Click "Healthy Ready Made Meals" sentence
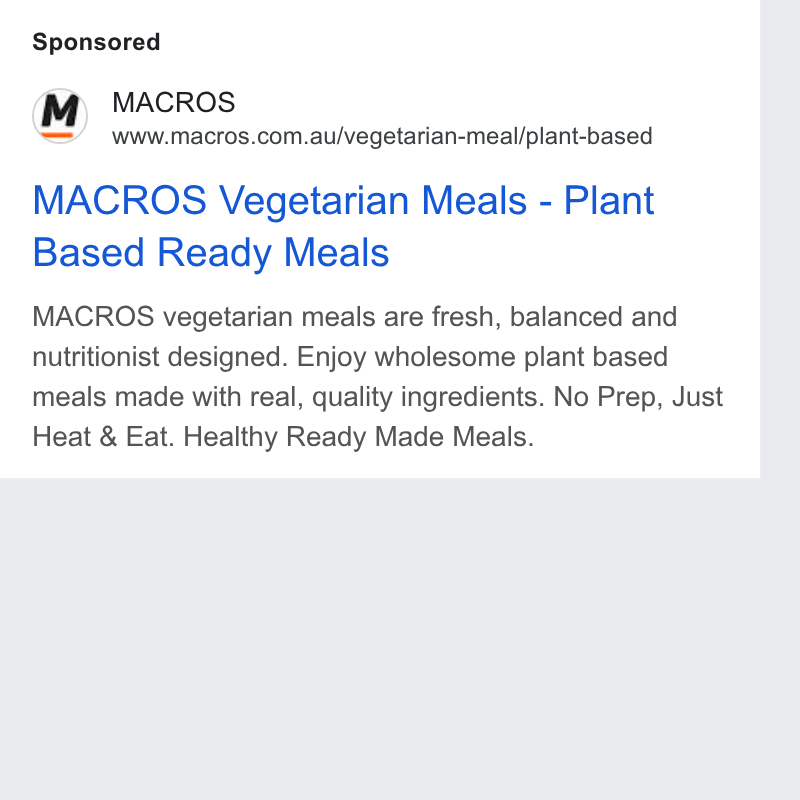This screenshot has width=800, height=800. (x=359, y=437)
